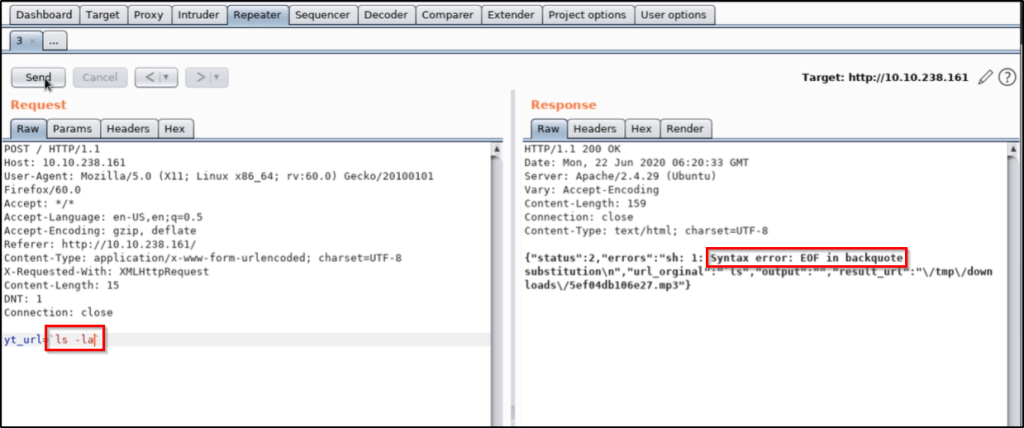Click the Response pane vertical scrollbar

(1012, 280)
